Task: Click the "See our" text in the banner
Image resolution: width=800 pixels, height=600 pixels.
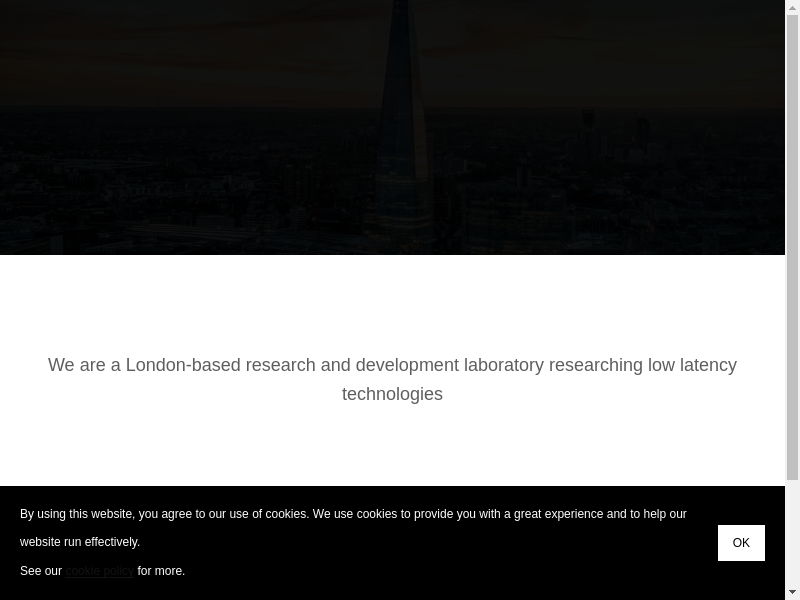Action: 41,571
